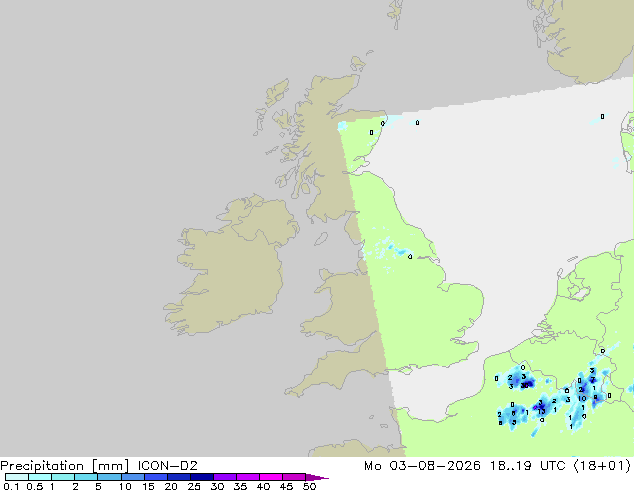
Task: Click the '13' precipitation value in France
Action: tap(541, 412)
